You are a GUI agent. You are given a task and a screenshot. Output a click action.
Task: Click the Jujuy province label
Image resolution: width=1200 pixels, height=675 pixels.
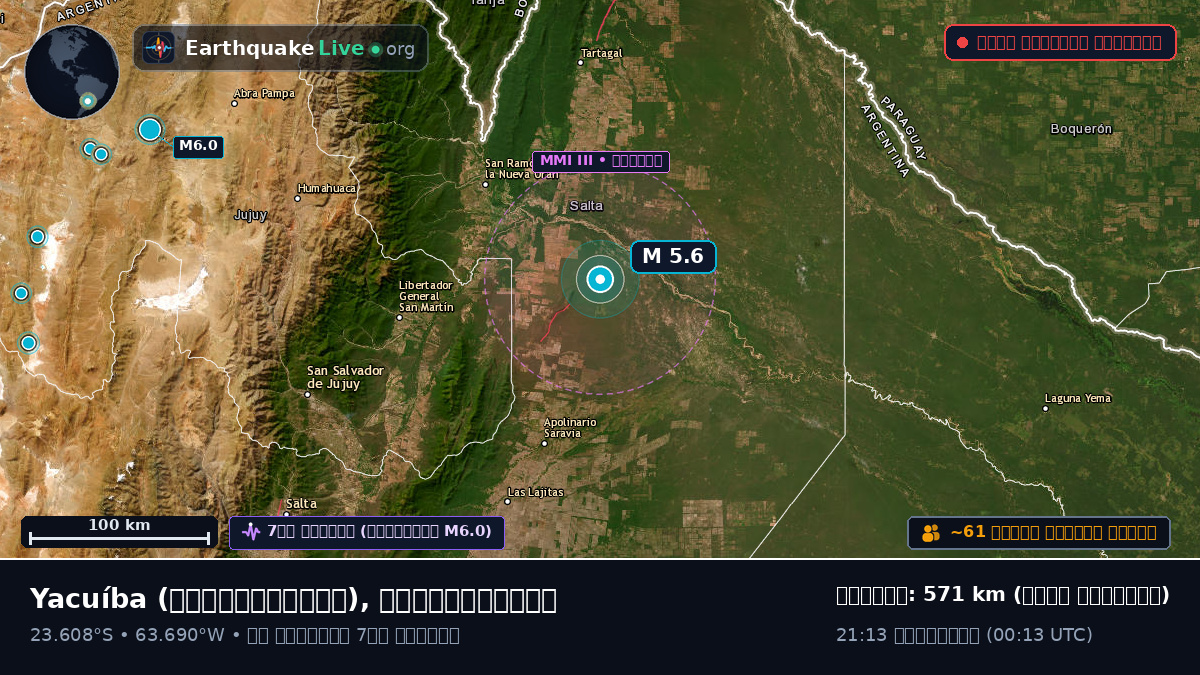(250, 215)
